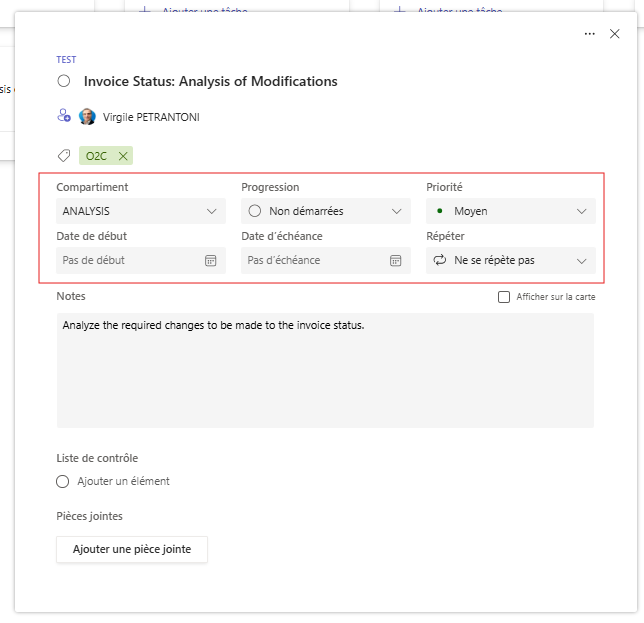Open the start date calendar icon
This screenshot has height=623, width=644.
(211, 260)
